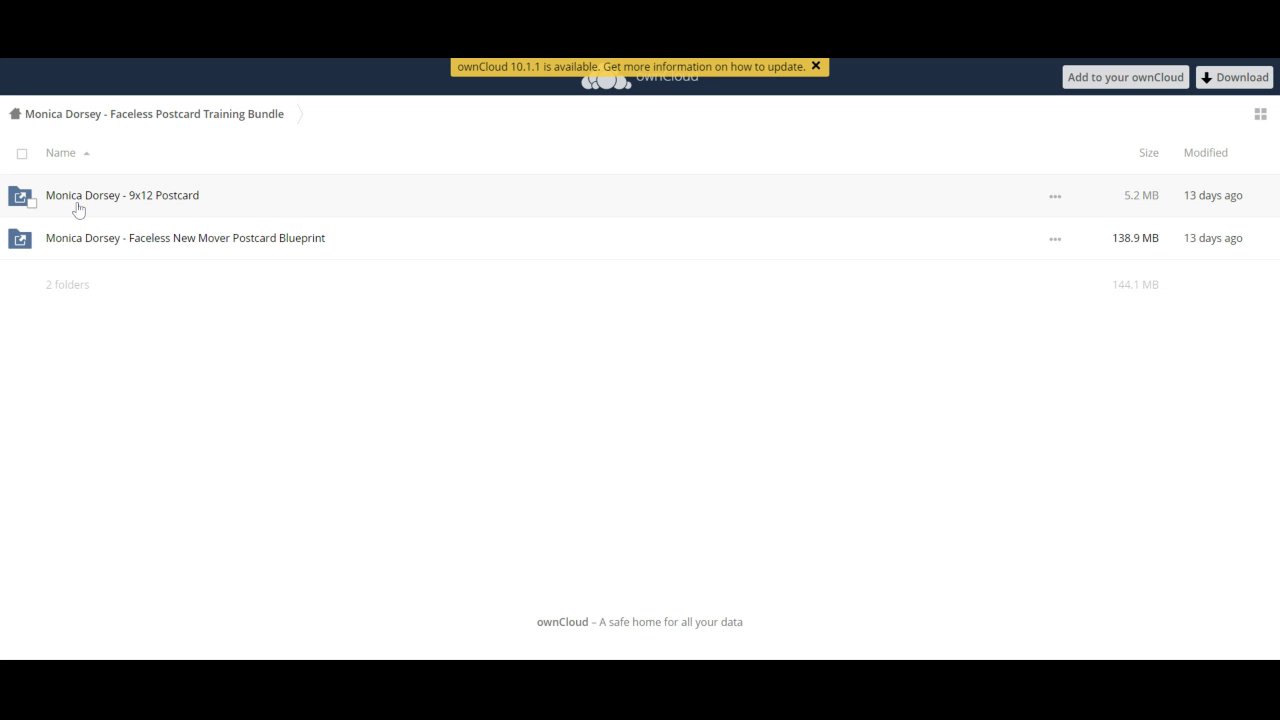The image size is (1280, 720).
Task: Click breadcrumb Faceless Postcard Training Bundle
Action: (154, 114)
